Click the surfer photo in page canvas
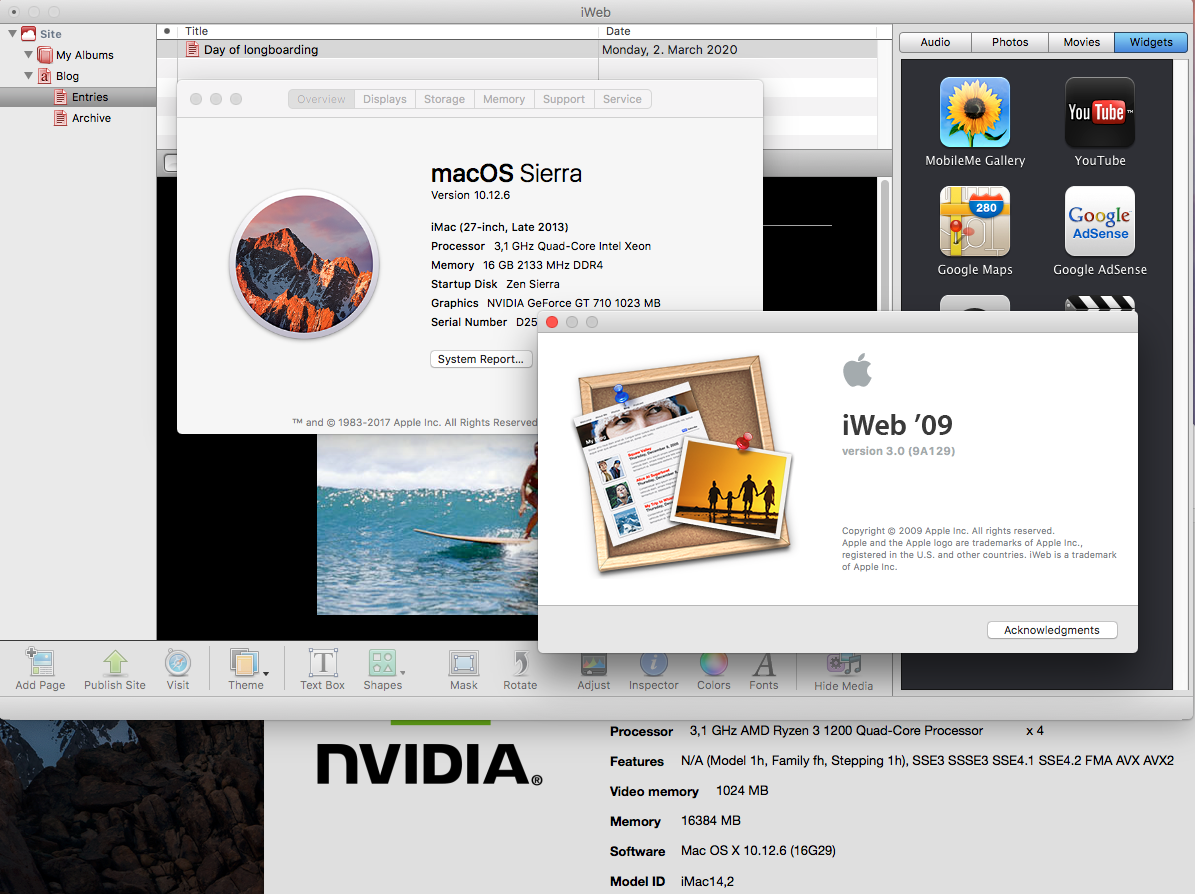1195x894 pixels. tap(428, 526)
